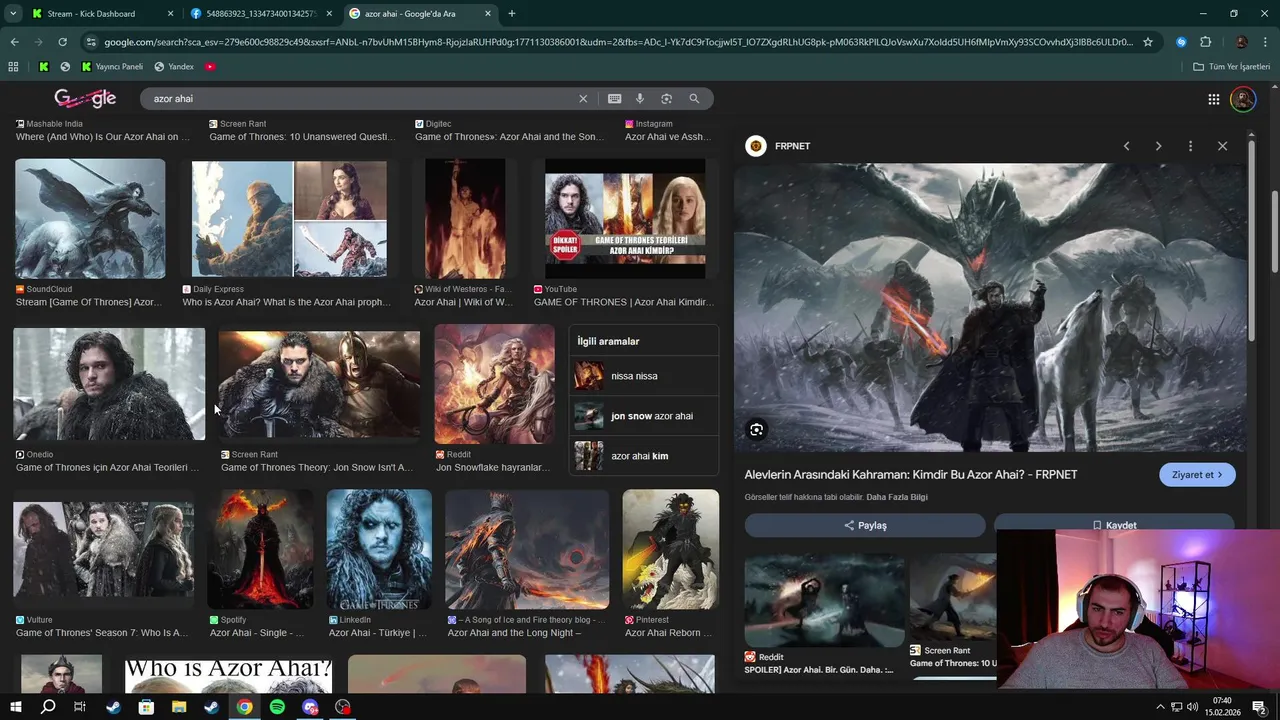The image size is (1280, 720).
Task: Open Windows Start menu
Action: (15, 707)
